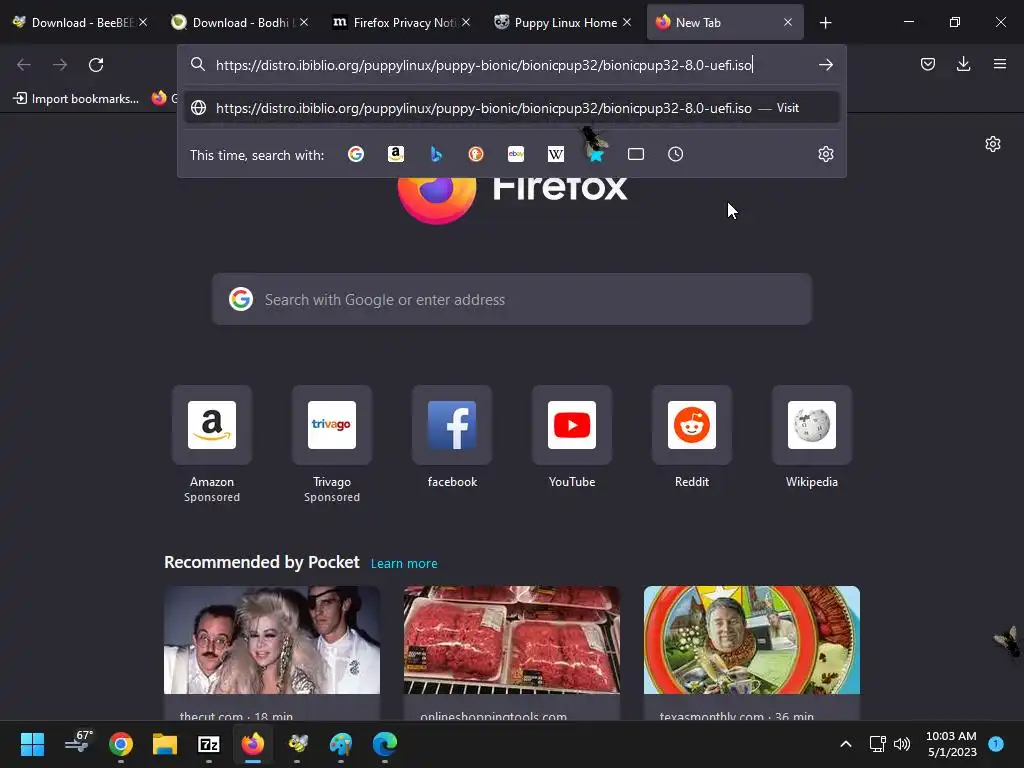Search bookmarks using the star icon
The width and height of the screenshot is (1024, 768).
(x=596, y=155)
